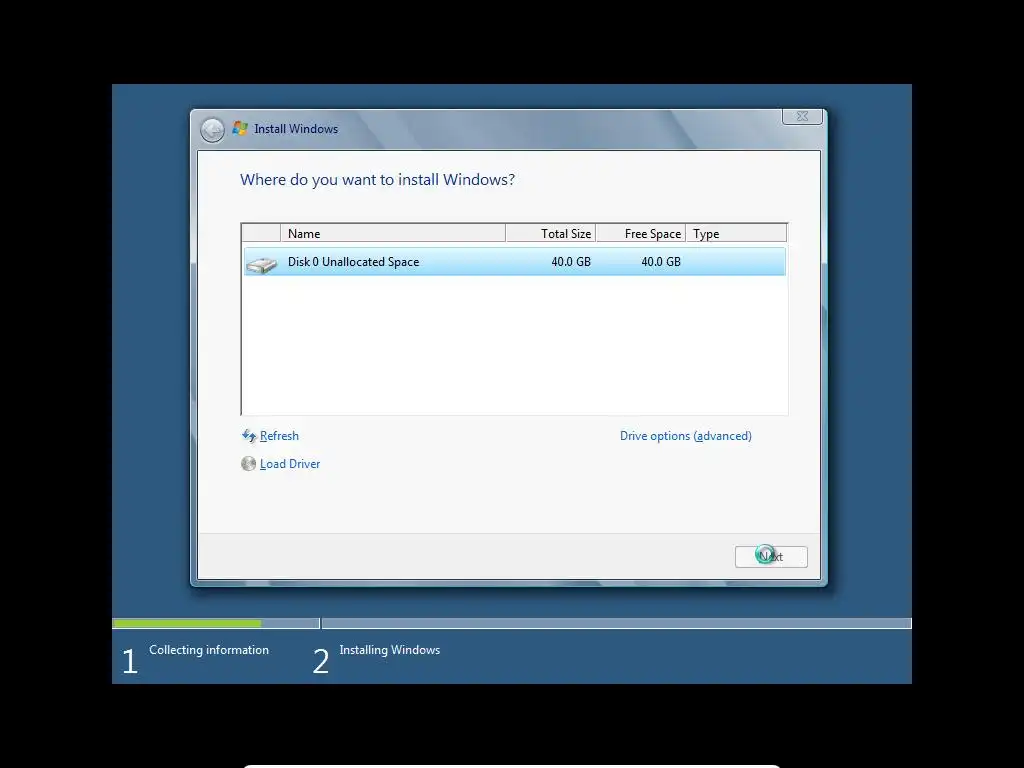The width and height of the screenshot is (1024, 768).
Task: Click the 'Where do you want to install Windows?' heading
Action: click(377, 180)
